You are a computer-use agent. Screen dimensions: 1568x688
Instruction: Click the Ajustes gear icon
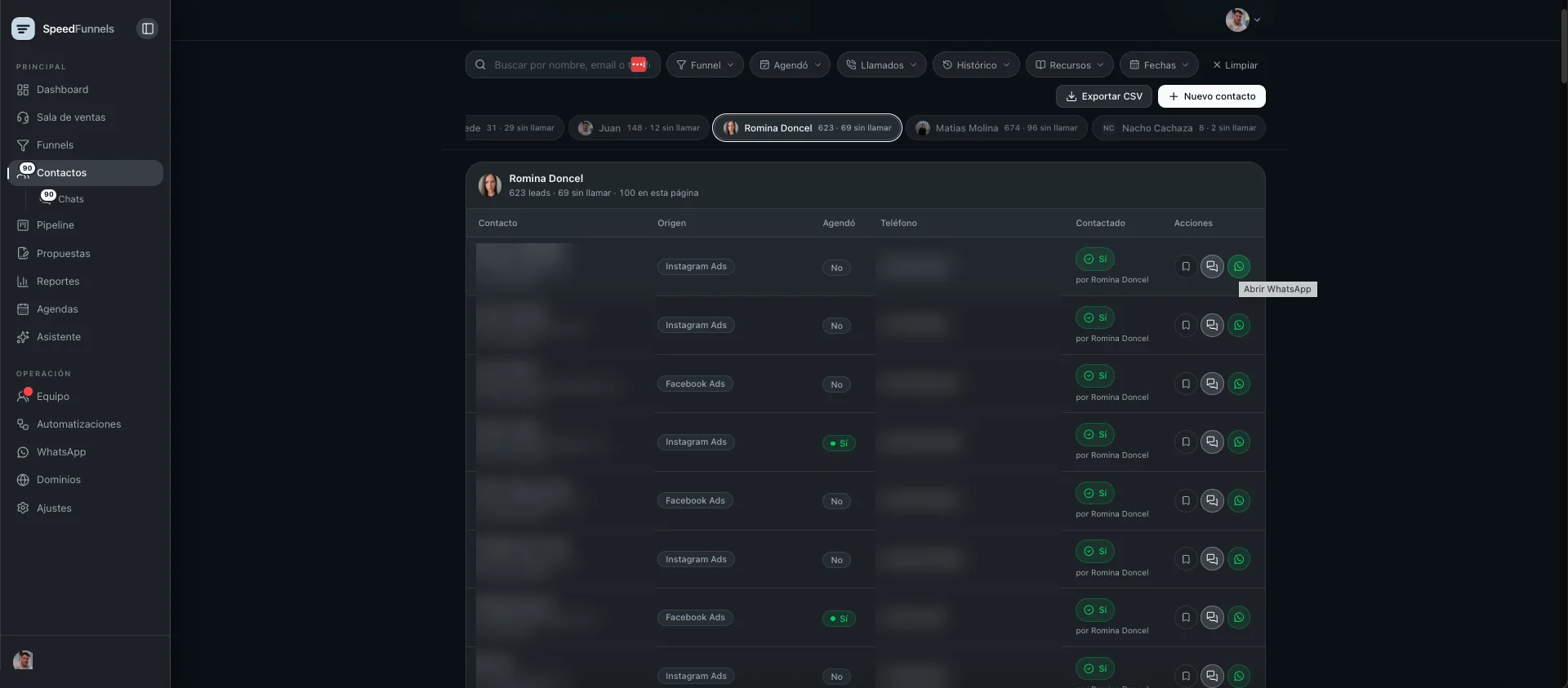click(23, 508)
